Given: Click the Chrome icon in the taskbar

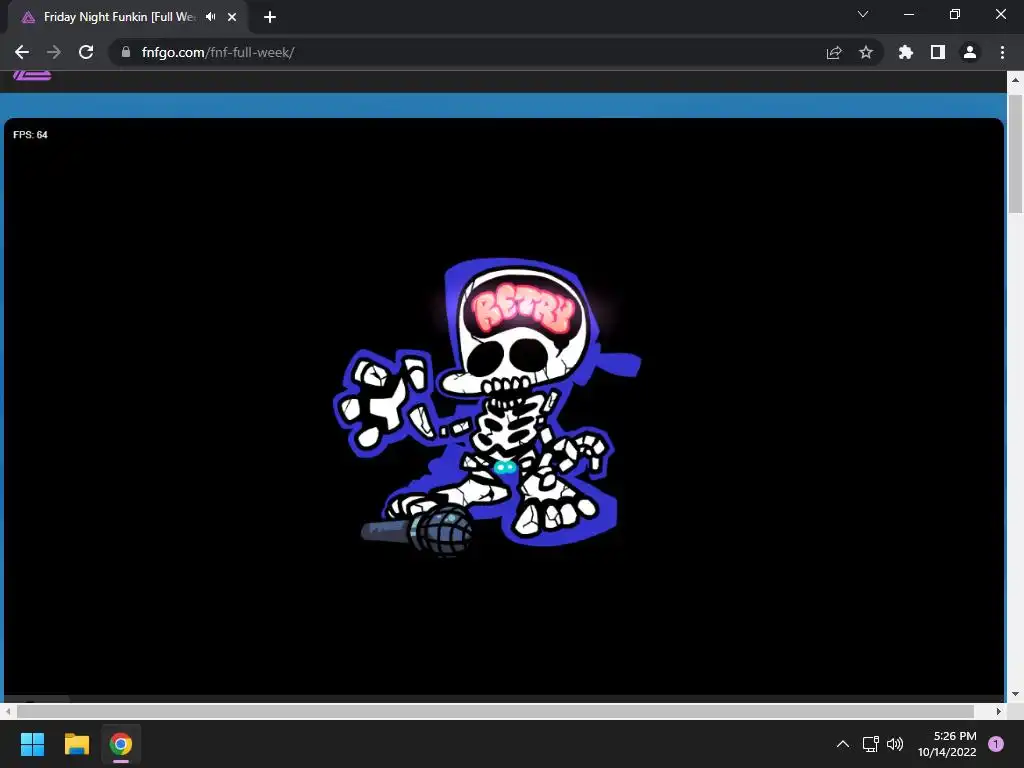Looking at the screenshot, I should coord(121,744).
